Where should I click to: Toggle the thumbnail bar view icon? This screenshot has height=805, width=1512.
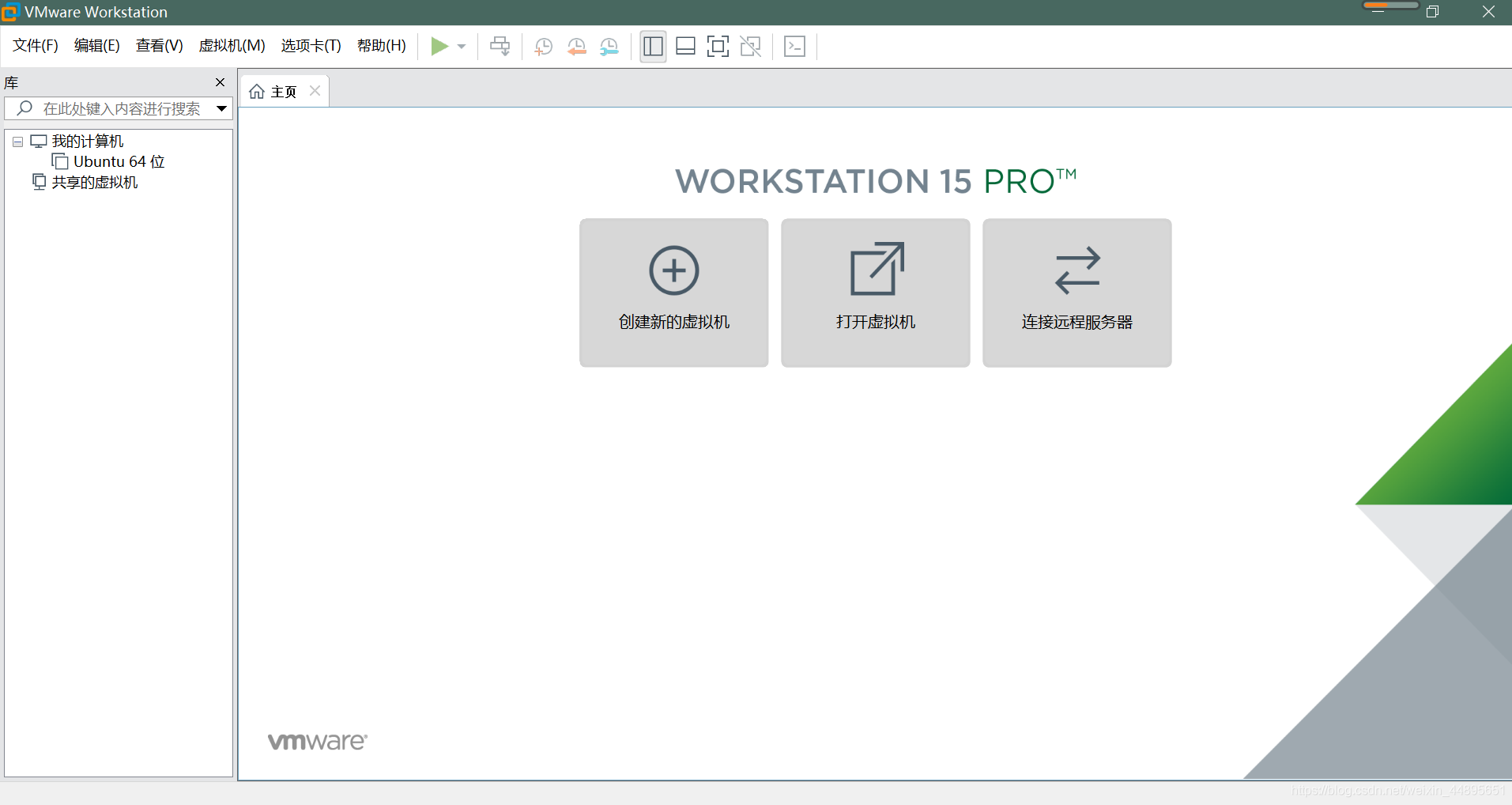685,47
